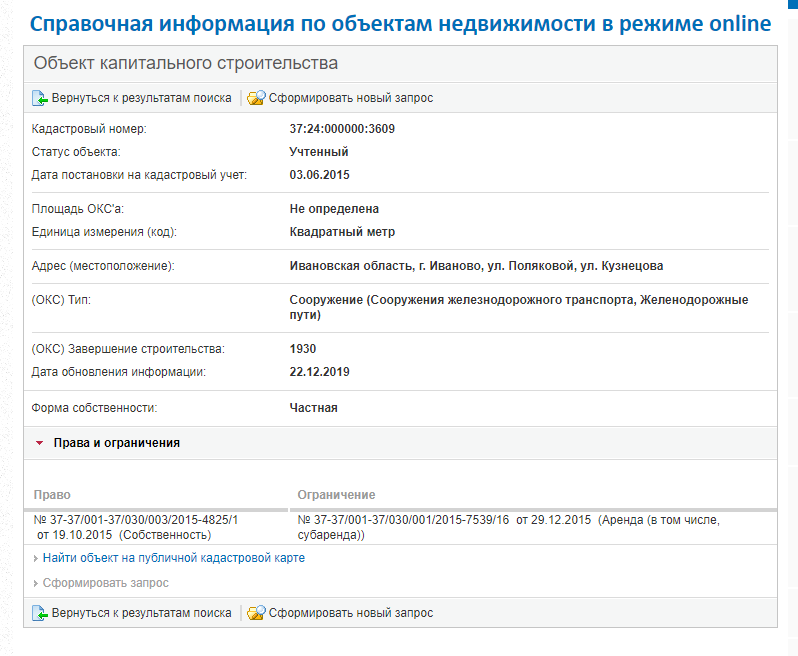Click the magnifier folder icon in upper toolbar

point(256,98)
